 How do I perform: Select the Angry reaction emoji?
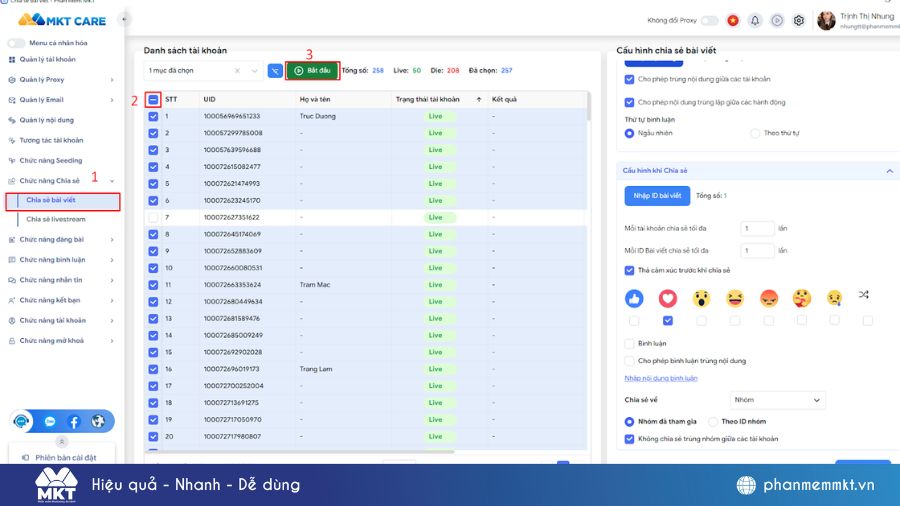click(769, 298)
